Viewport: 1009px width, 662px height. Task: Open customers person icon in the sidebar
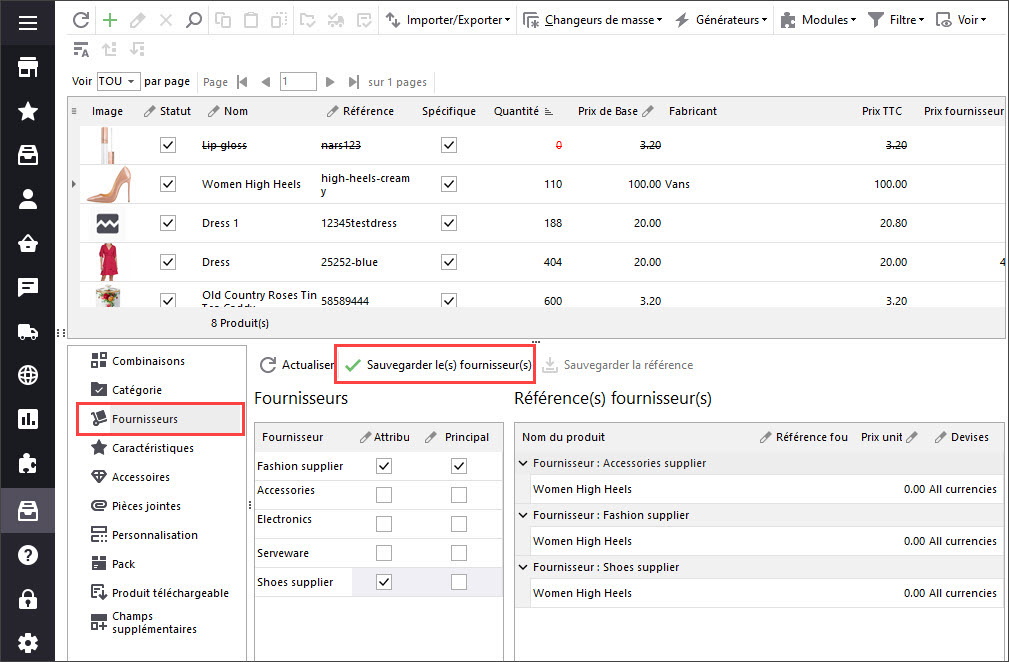pos(28,199)
